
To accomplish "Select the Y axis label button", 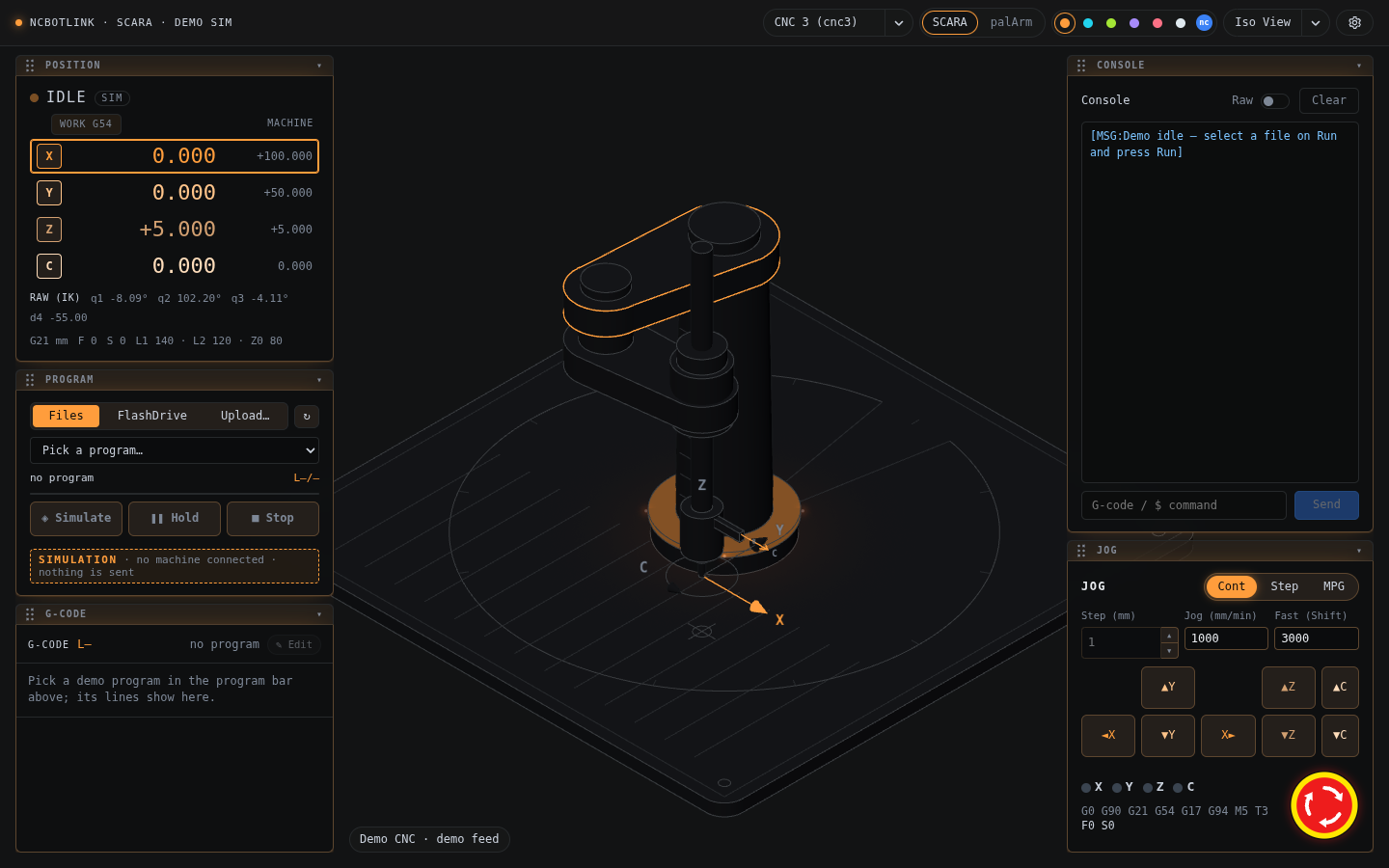I will [x=49, y=193].
